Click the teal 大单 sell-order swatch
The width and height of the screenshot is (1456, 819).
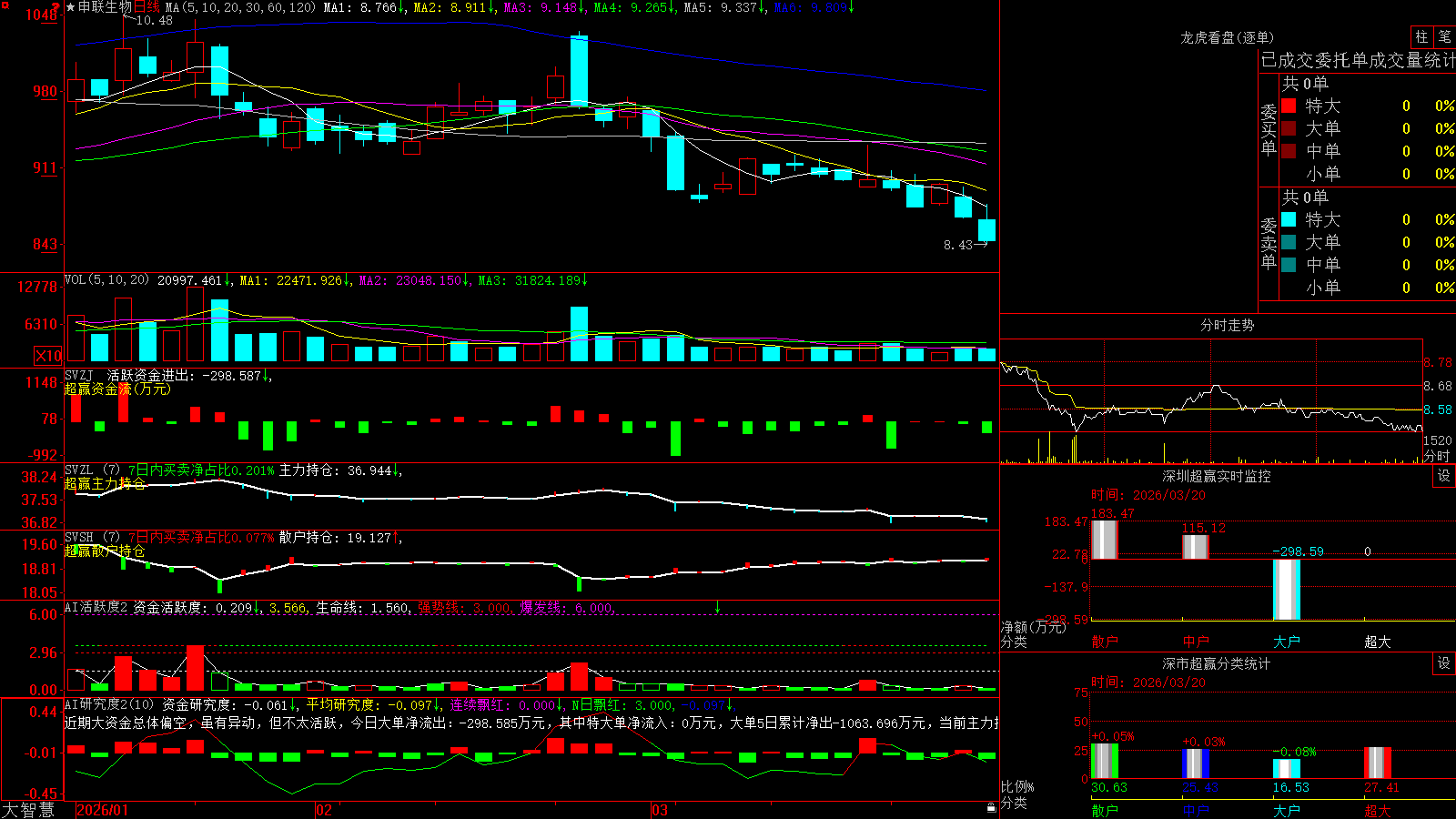click(x=1289, y=242)
